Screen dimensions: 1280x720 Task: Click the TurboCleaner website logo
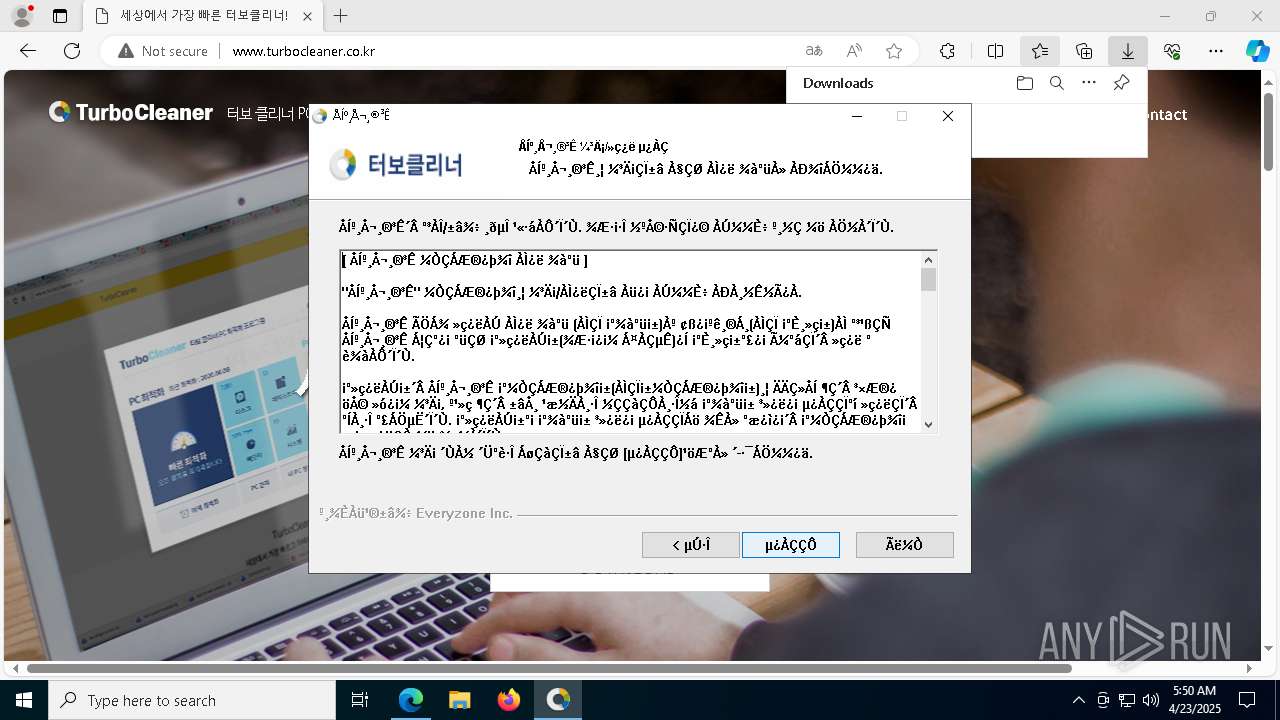coord(131,113)
